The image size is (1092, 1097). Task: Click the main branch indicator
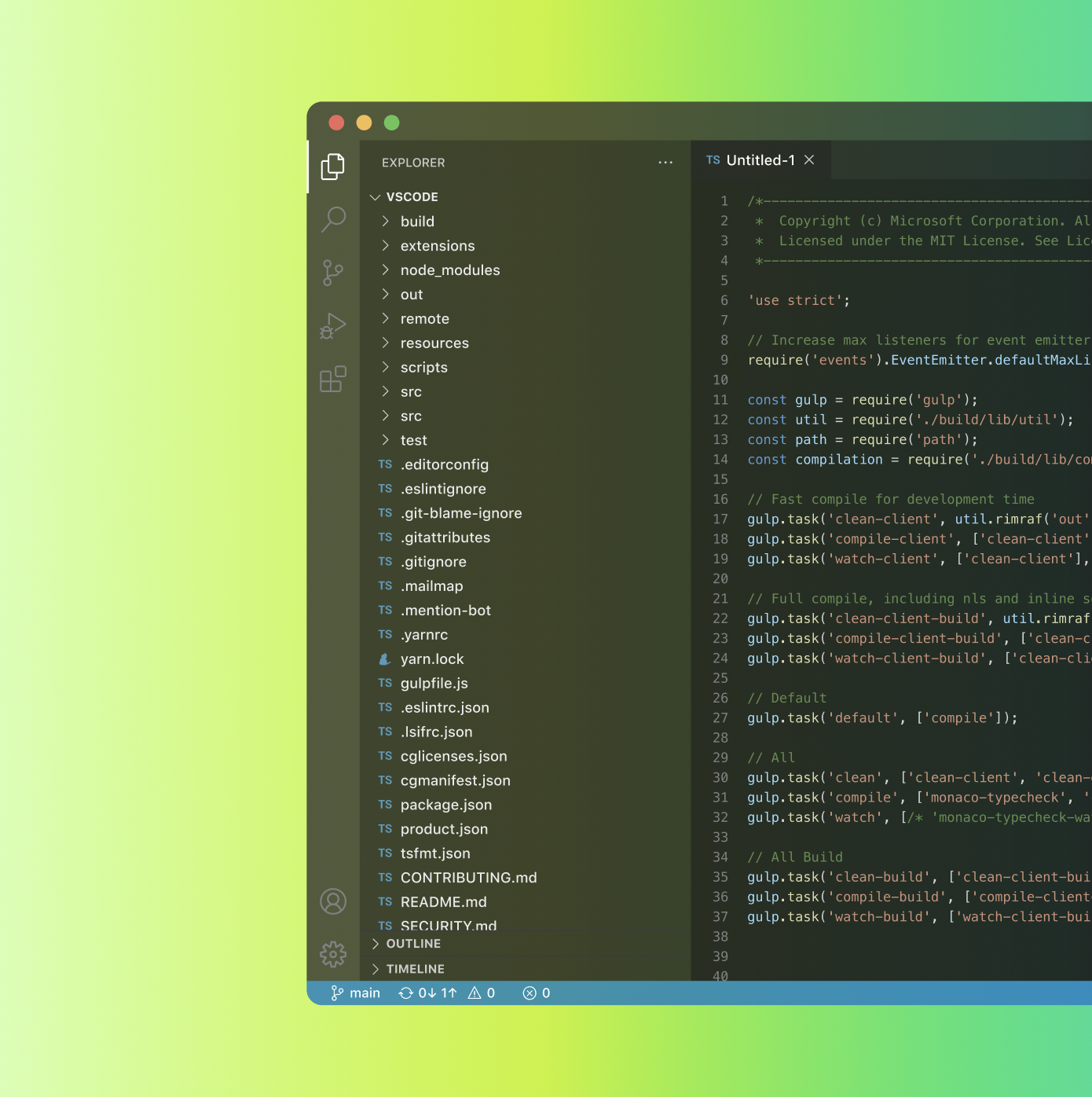[355, 993]
